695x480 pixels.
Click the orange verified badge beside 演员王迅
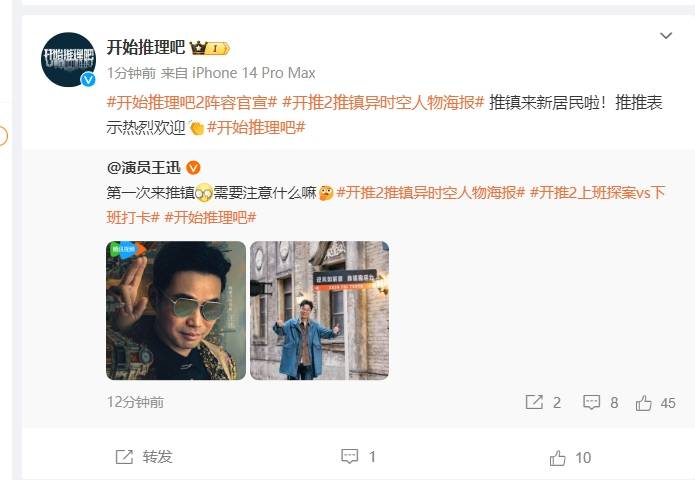point(193,168)
